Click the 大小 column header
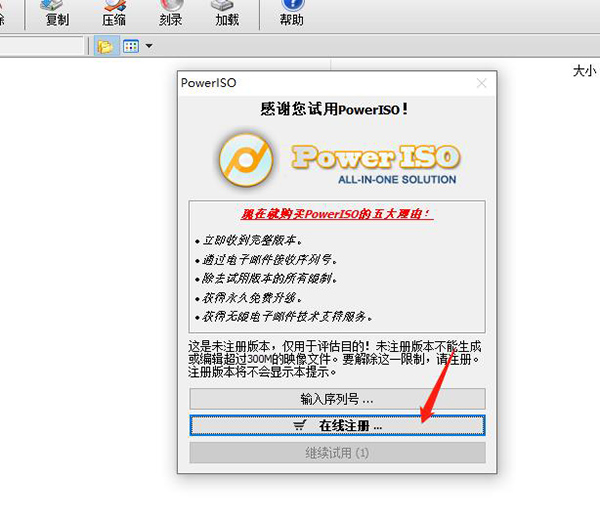This screenshot has height=525, width=600. 584,70
